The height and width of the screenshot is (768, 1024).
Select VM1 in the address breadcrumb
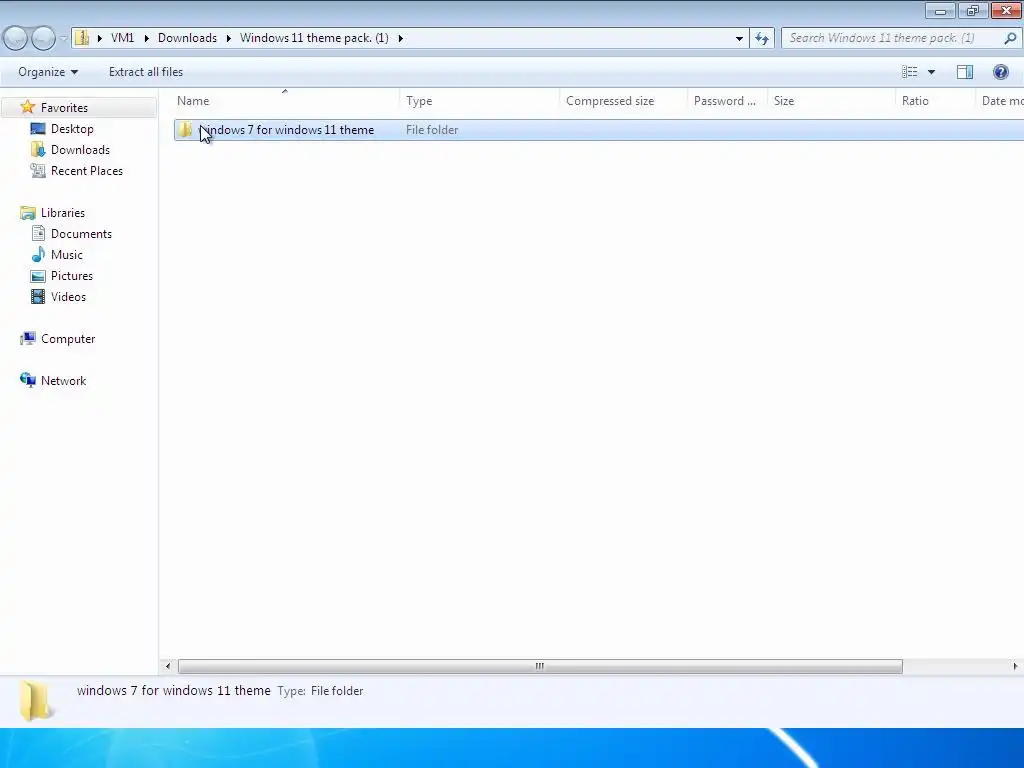[x=122, y=38]
